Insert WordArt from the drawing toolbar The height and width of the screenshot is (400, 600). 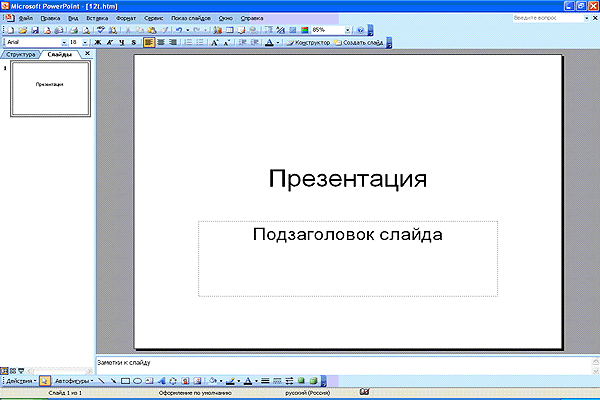(x=161, y=381)
